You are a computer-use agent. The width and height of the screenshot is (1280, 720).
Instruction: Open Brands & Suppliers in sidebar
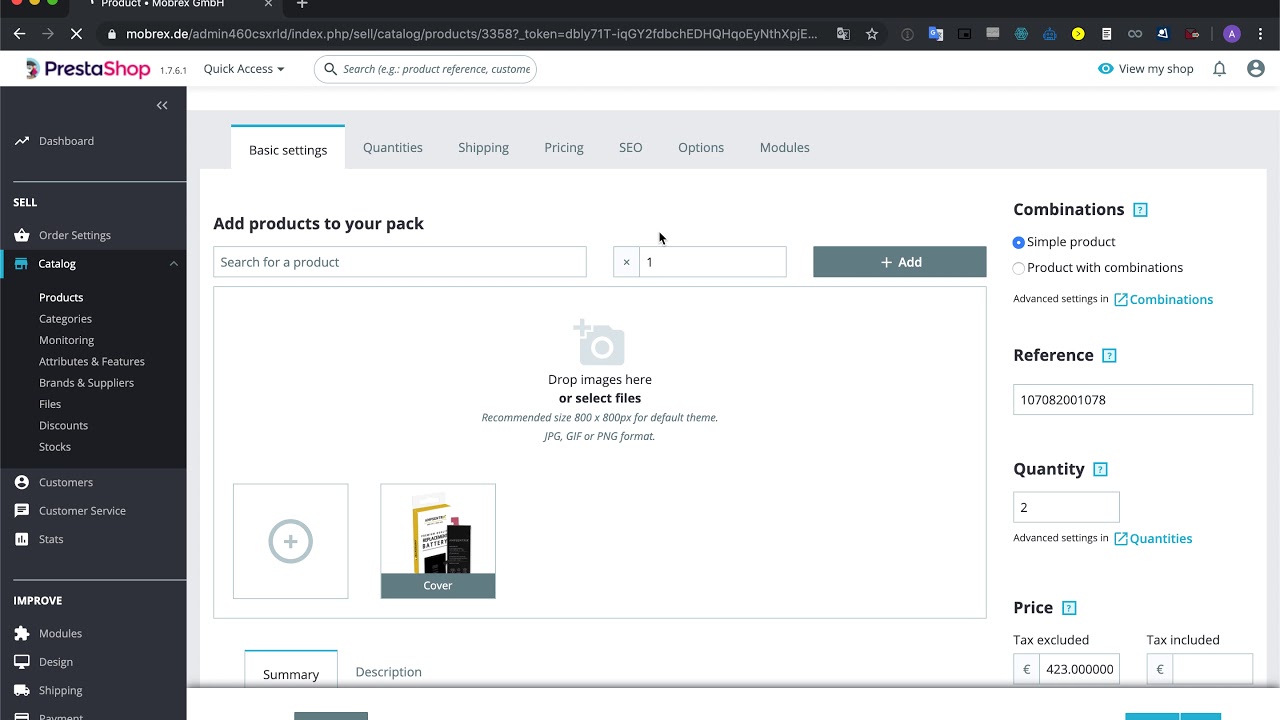[86, 383]
